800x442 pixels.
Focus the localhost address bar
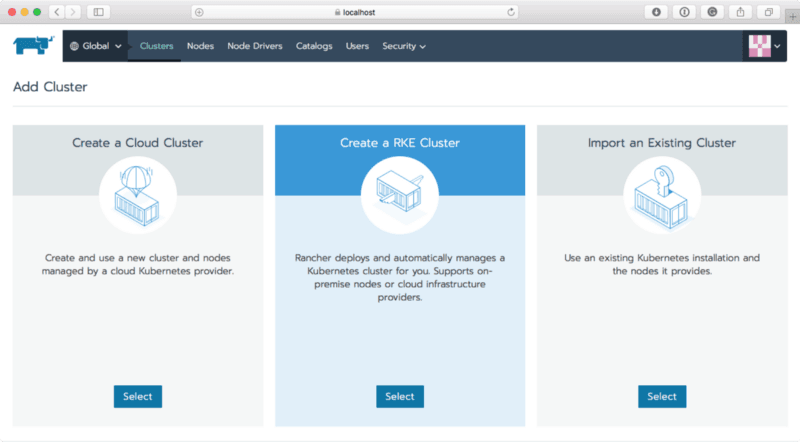click(x=355, y=12)
